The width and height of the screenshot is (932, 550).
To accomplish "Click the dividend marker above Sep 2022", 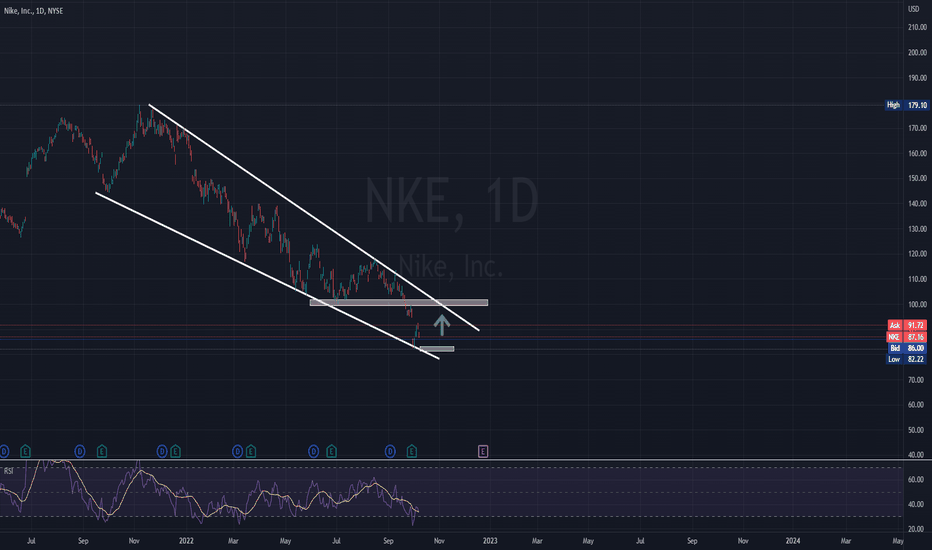I will point(390,451).
